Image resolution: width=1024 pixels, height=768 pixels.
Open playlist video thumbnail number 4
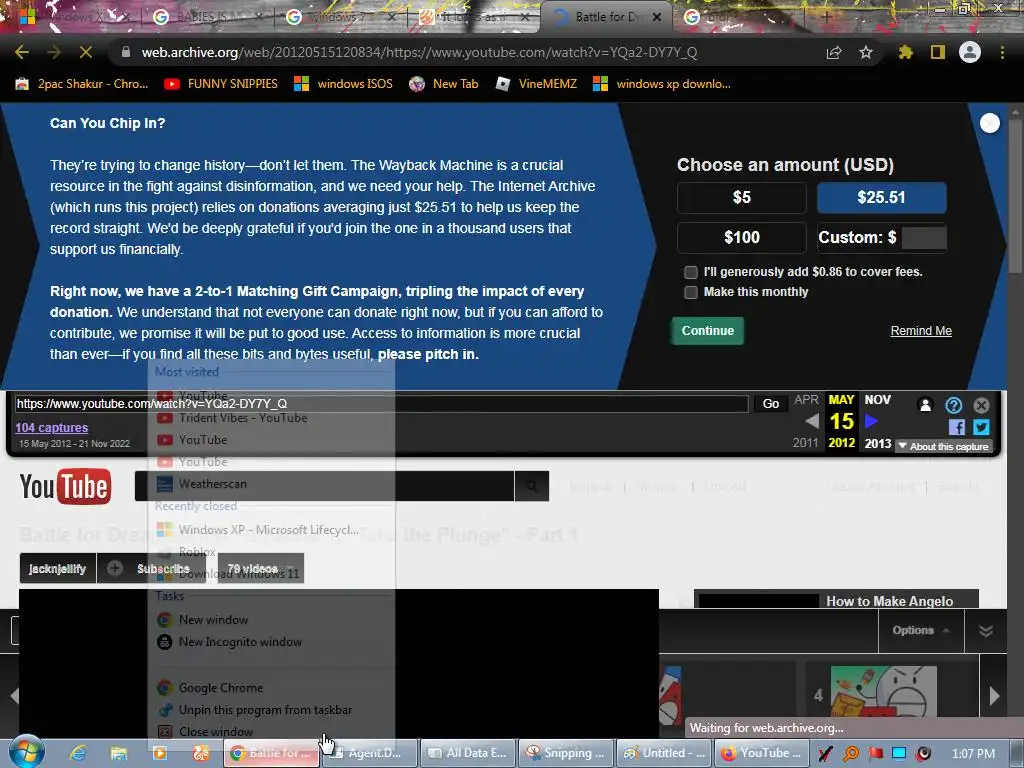(x=883, y=692)
